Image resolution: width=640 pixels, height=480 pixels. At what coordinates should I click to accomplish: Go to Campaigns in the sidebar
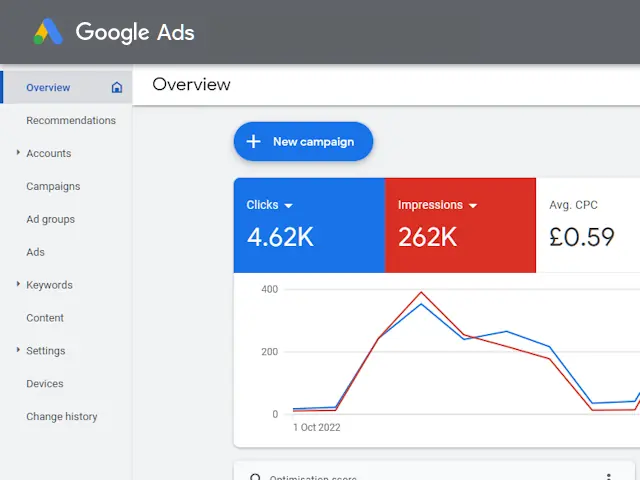pos(53,187)
